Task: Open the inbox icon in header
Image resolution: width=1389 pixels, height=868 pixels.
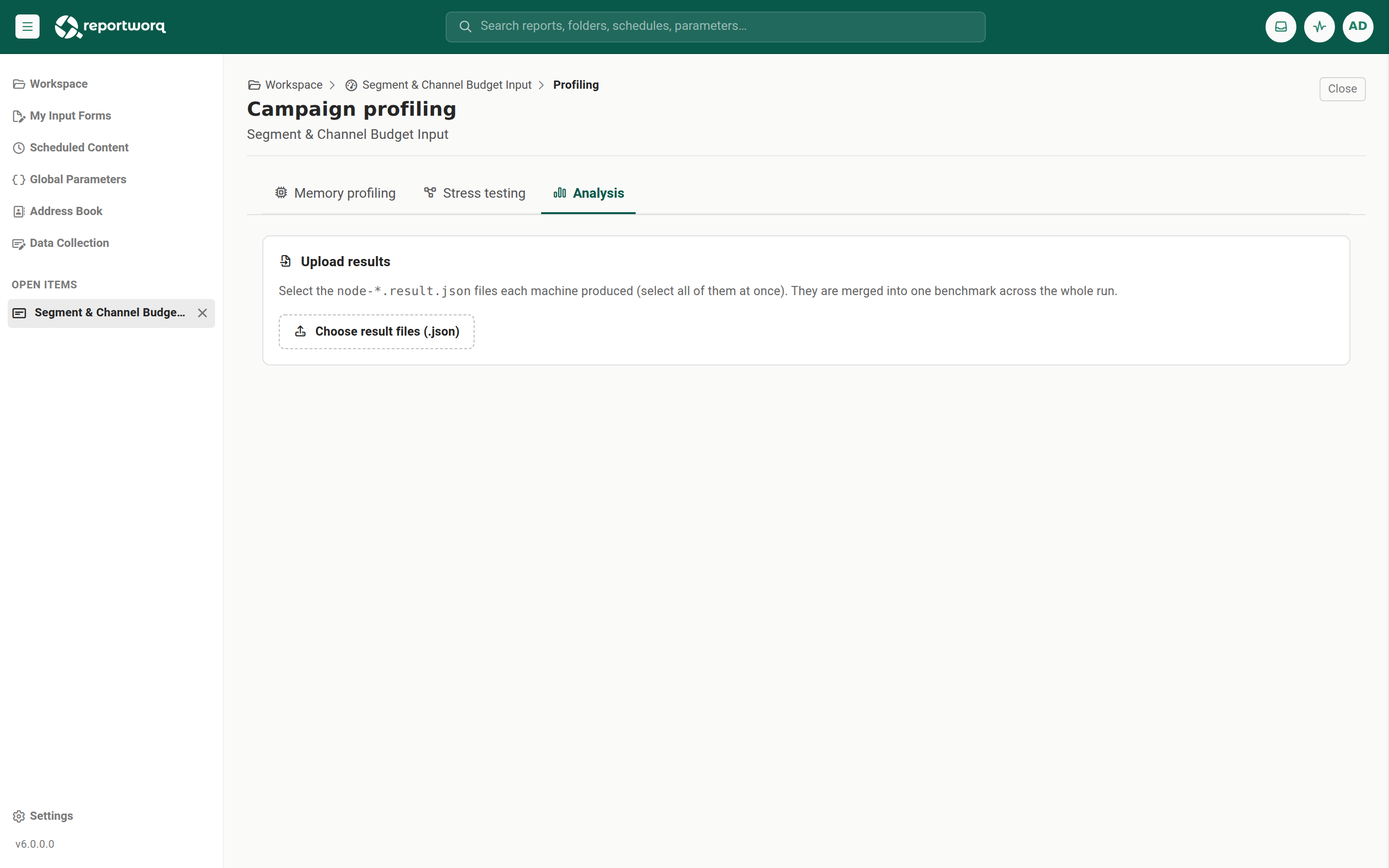Action: 1280,27
